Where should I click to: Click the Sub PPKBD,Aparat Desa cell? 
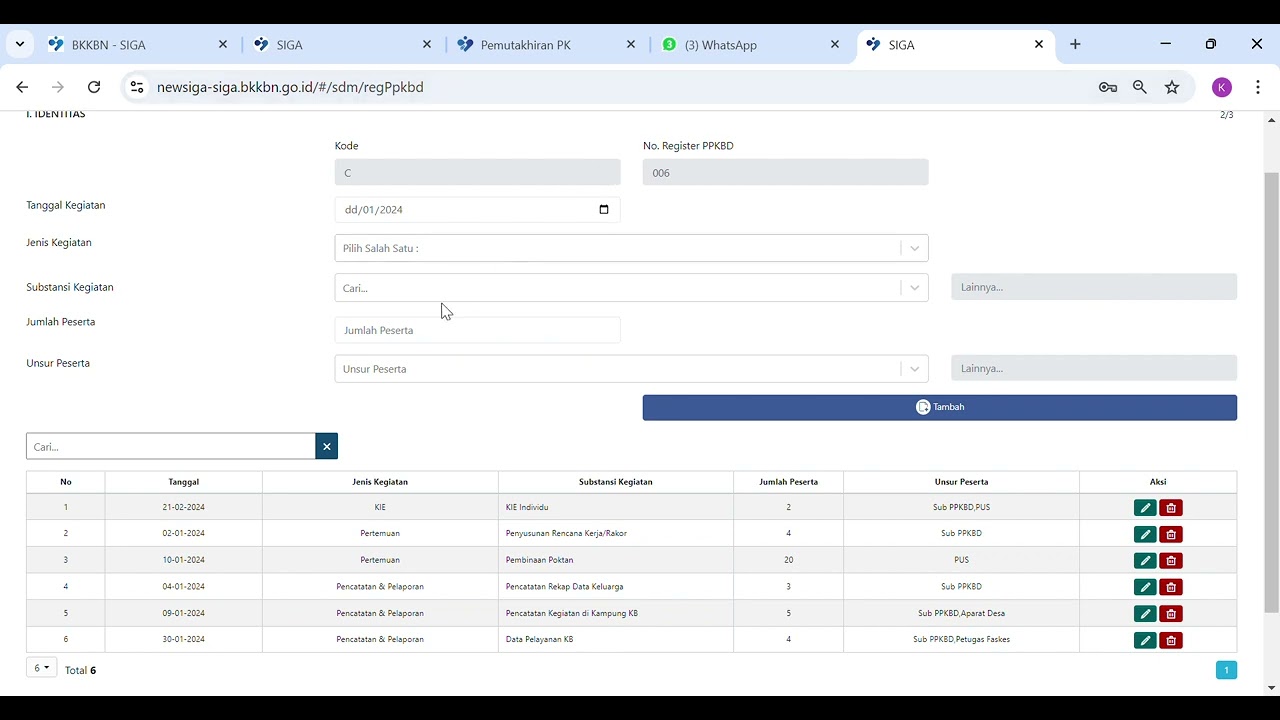961,613
